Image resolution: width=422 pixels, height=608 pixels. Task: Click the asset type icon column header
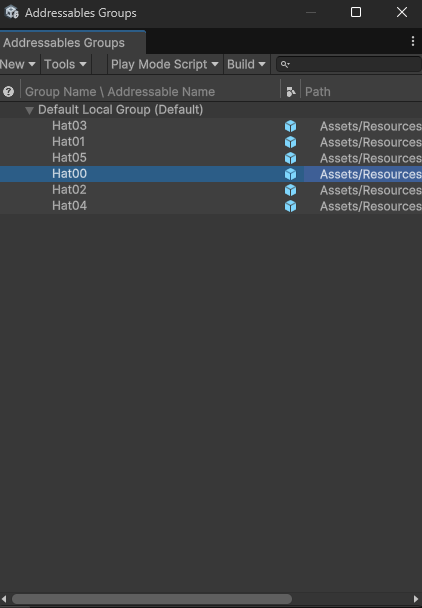point(291,92)
